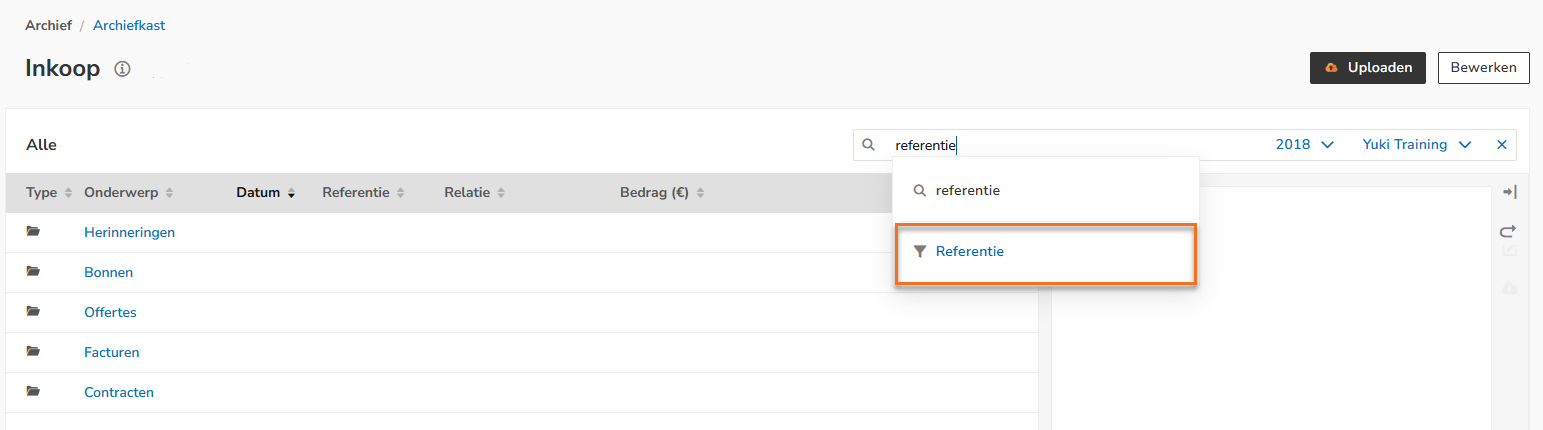Go to Archiefkast in the breadcrumb
Image resolution: width=1543 pixels, height=430 pixels.
pos(129,26)
